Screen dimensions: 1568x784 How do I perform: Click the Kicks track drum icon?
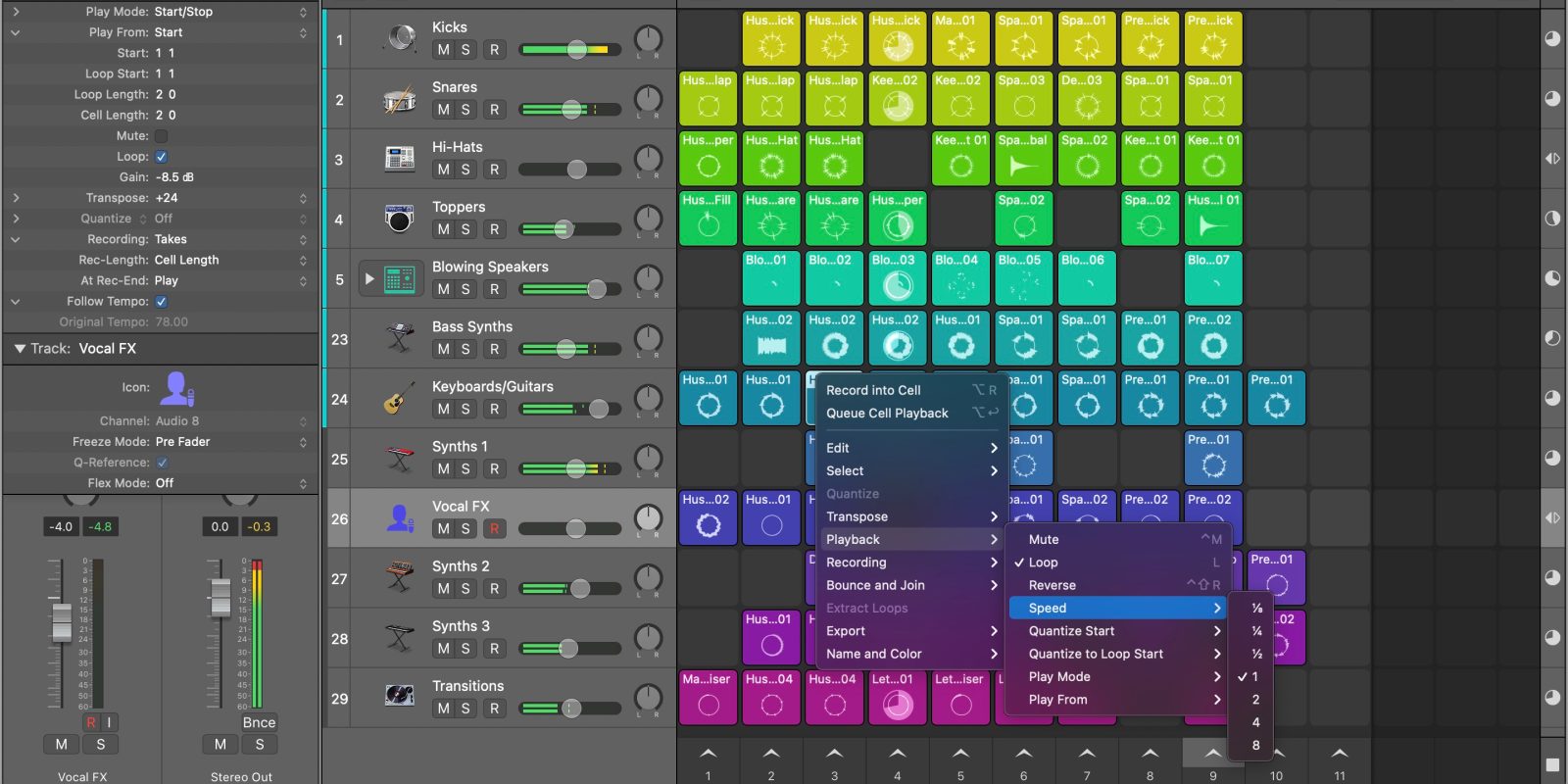(400, 39)
